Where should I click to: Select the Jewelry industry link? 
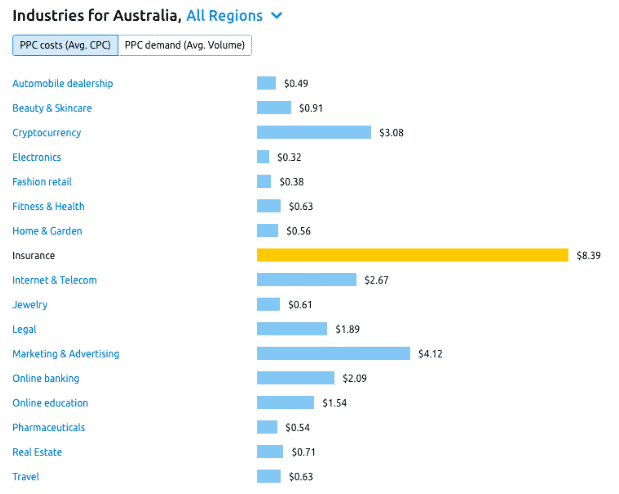pos(30,305)
